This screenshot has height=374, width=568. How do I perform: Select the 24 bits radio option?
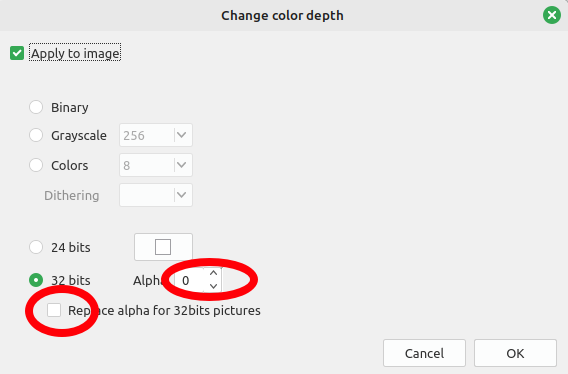(36, 247)
